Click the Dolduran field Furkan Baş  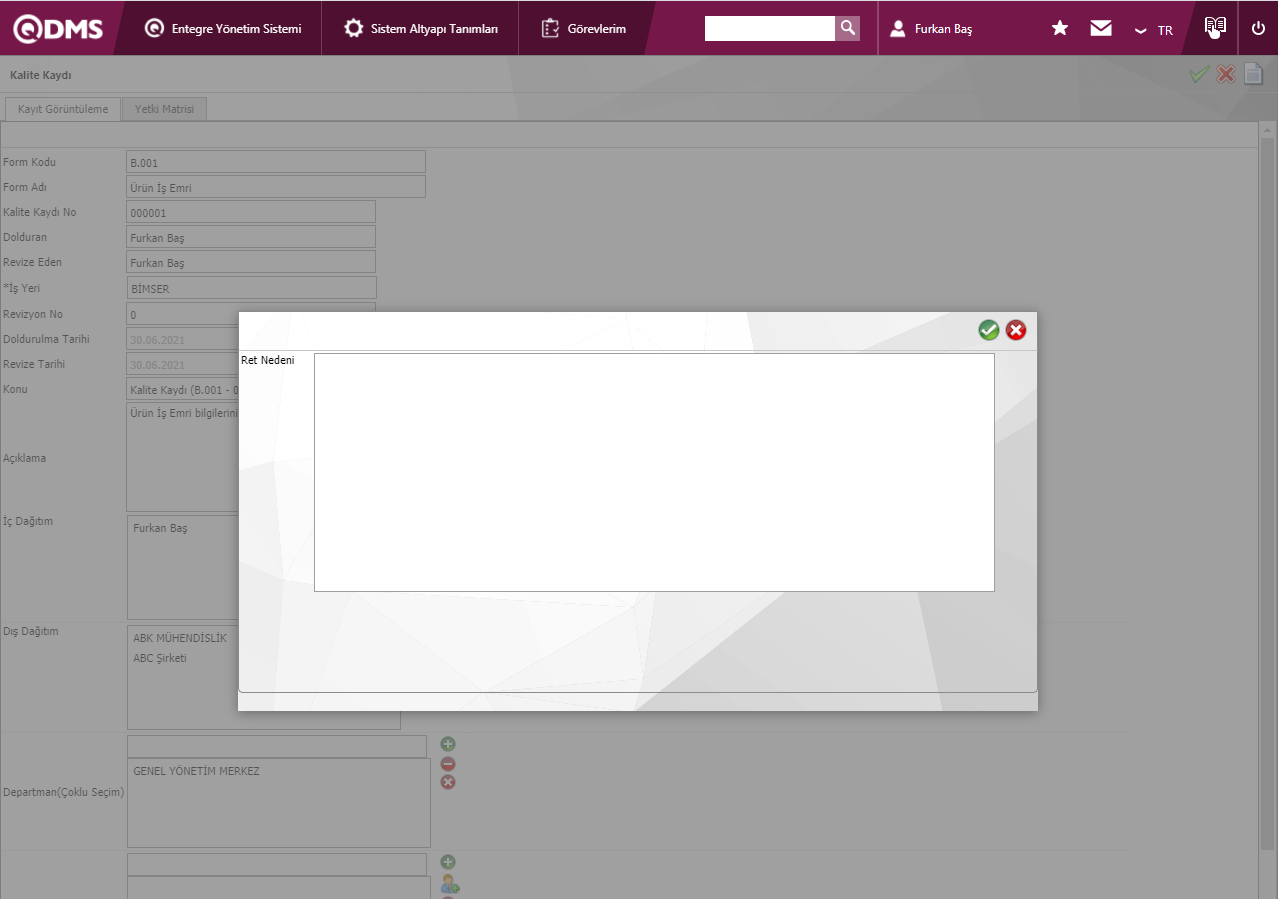coord(251,237)
